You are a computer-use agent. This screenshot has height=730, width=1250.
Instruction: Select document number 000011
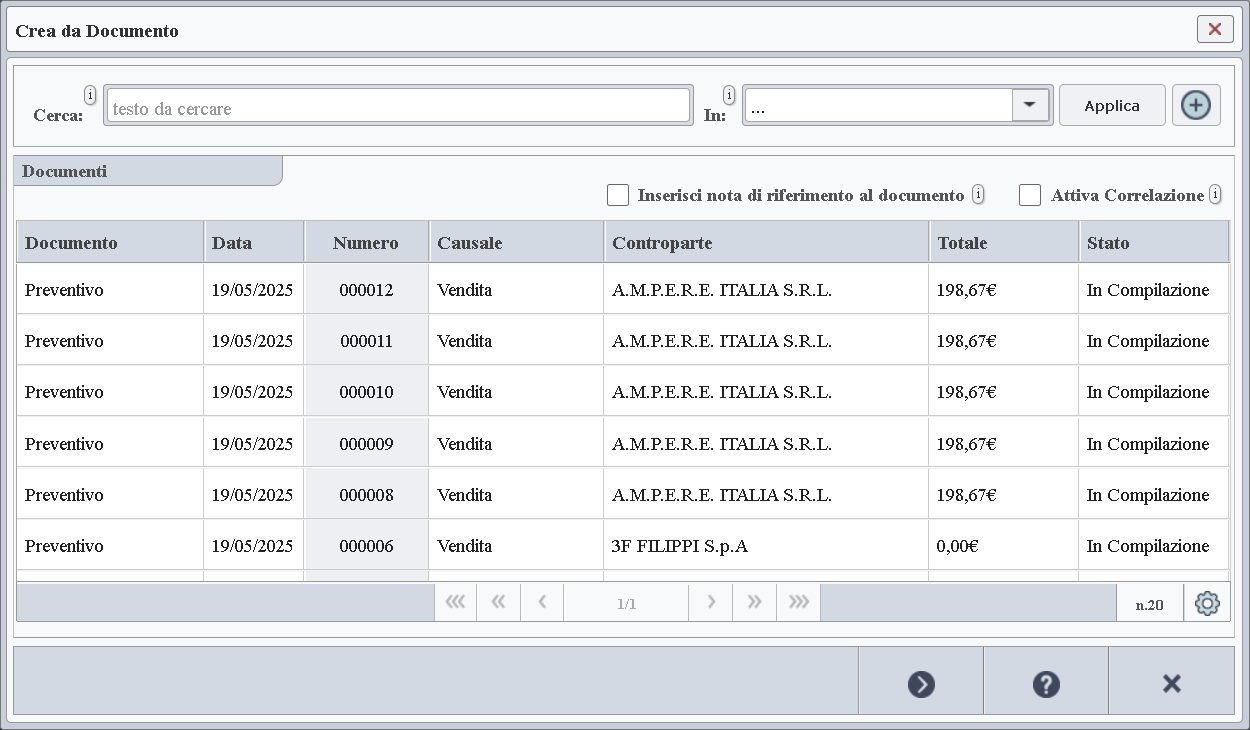coord(366,341)
